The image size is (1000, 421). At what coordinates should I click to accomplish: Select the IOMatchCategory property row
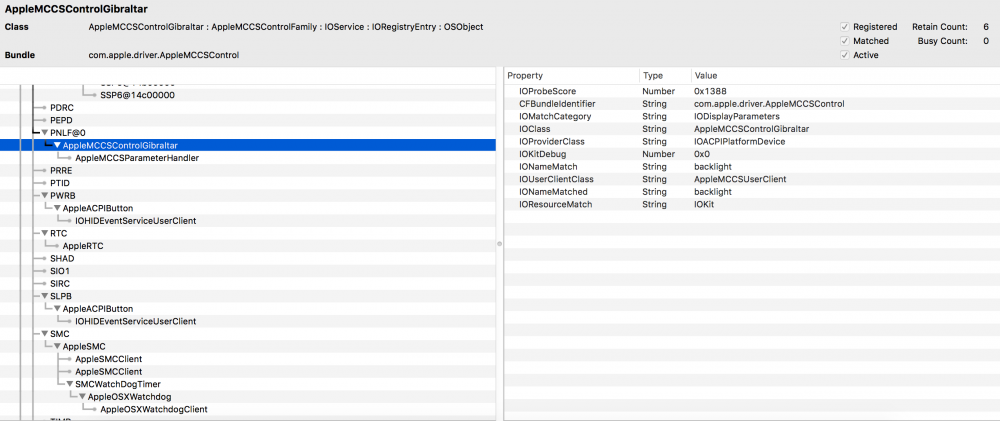(x=752, y=116)
